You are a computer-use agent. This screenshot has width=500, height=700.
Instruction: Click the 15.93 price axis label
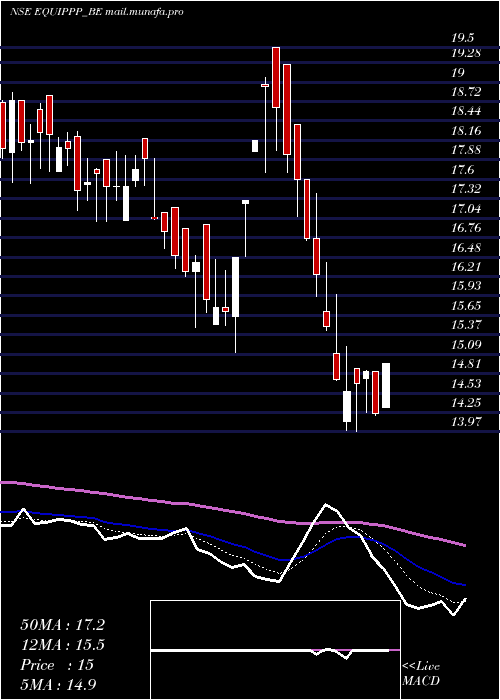click(466, 286)
